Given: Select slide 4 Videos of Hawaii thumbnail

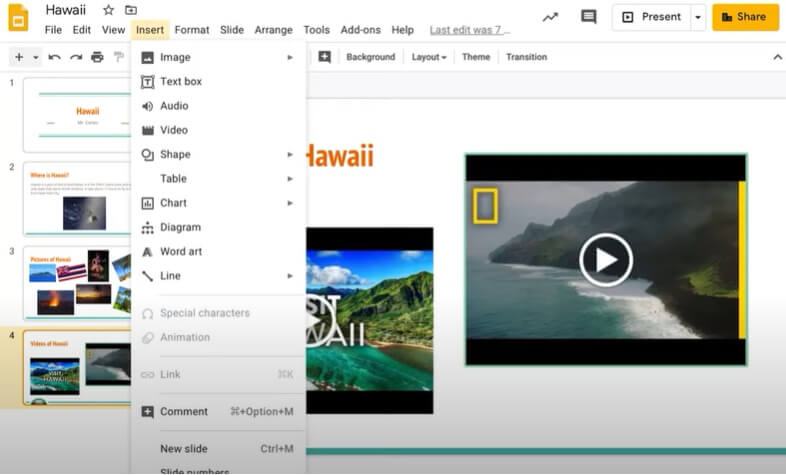Looking at the screenshot, I should pos(77,367).
